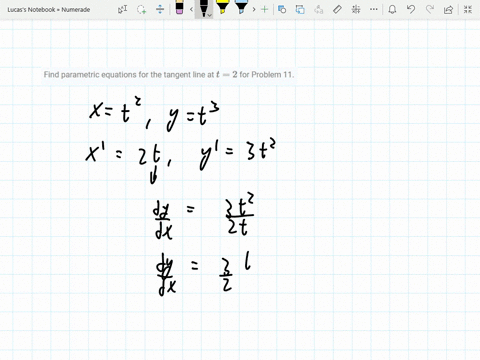Open notifications bell

[x=392, y=9]
